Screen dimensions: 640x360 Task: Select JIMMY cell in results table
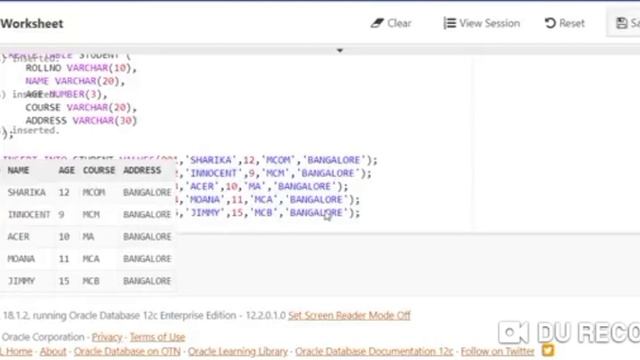[21, 281]
